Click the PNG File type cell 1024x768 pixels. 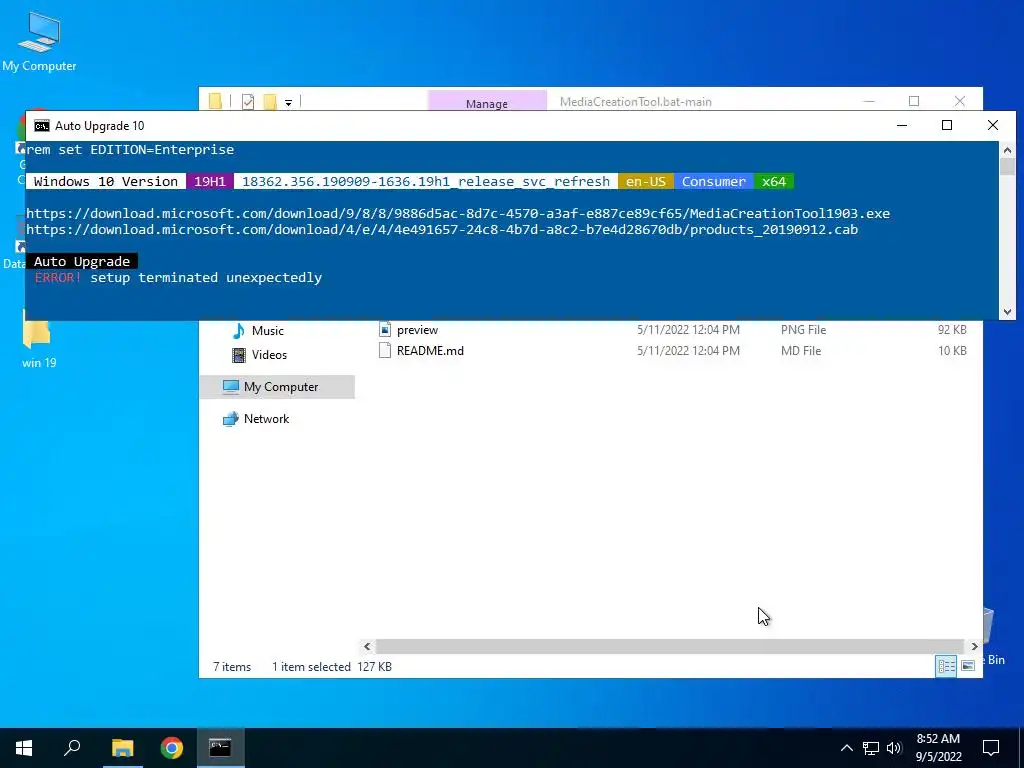pos(803,330)
